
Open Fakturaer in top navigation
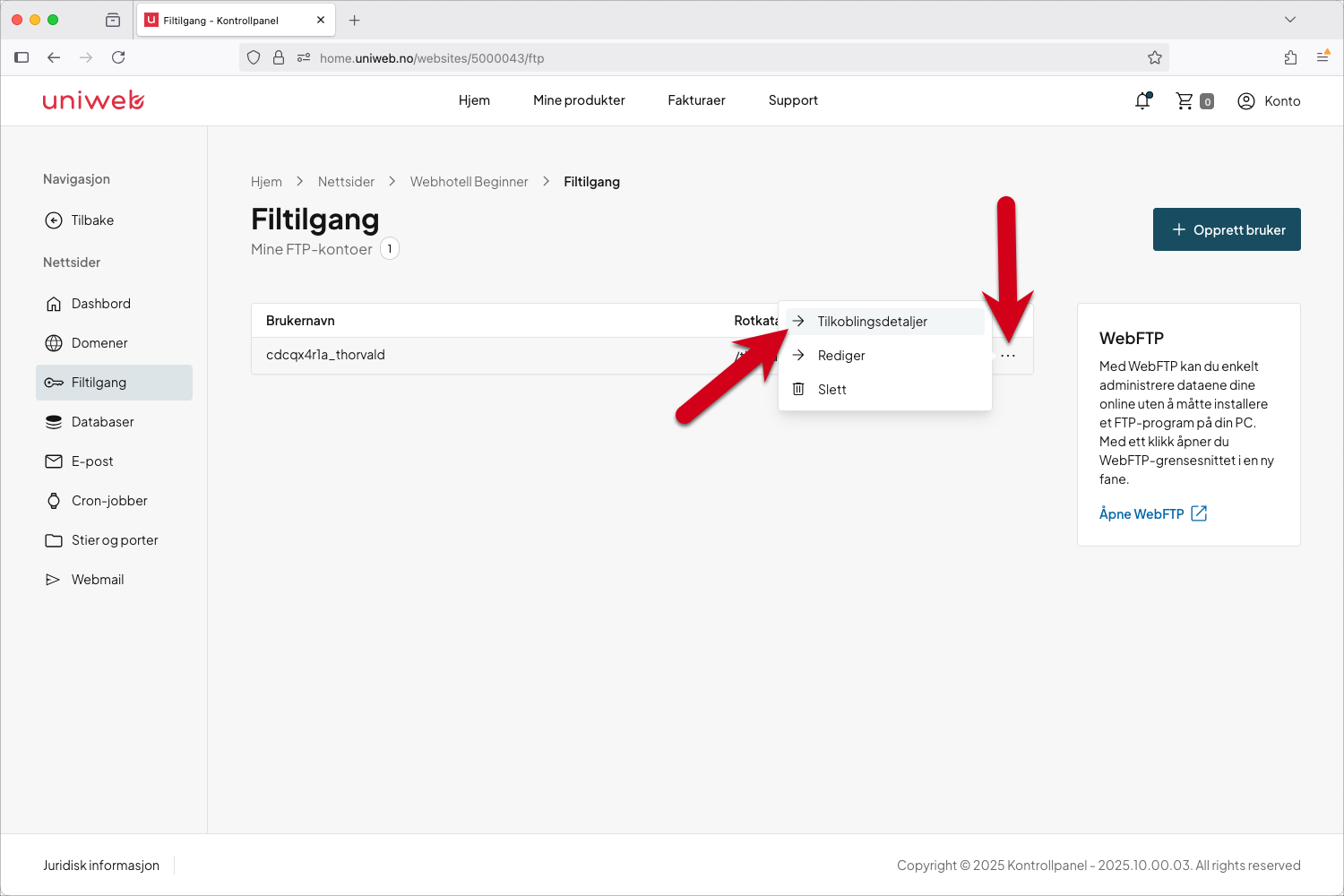point(696,100)
